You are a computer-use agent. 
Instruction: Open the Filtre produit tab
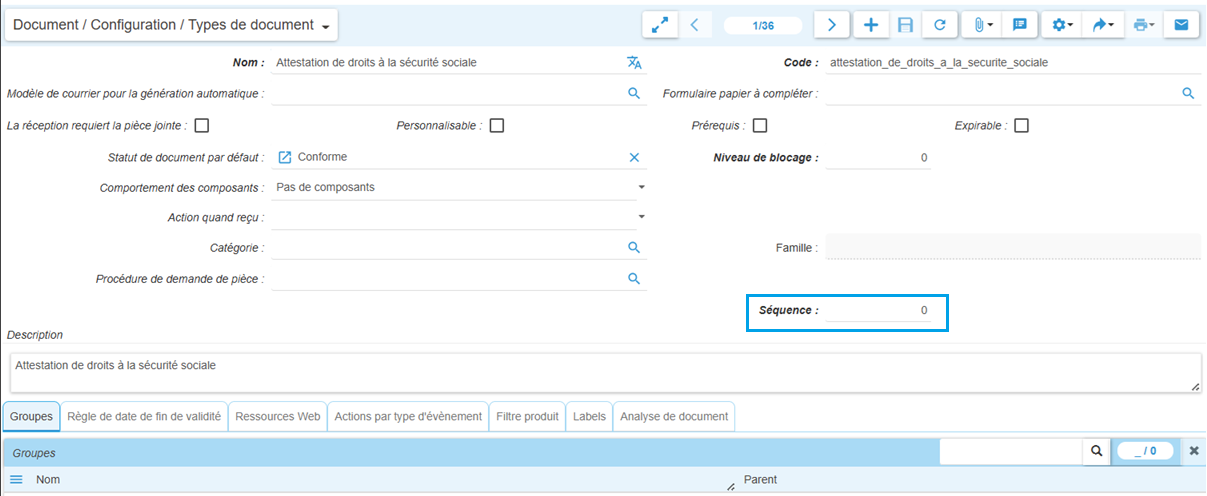click(x=527, y=416)
